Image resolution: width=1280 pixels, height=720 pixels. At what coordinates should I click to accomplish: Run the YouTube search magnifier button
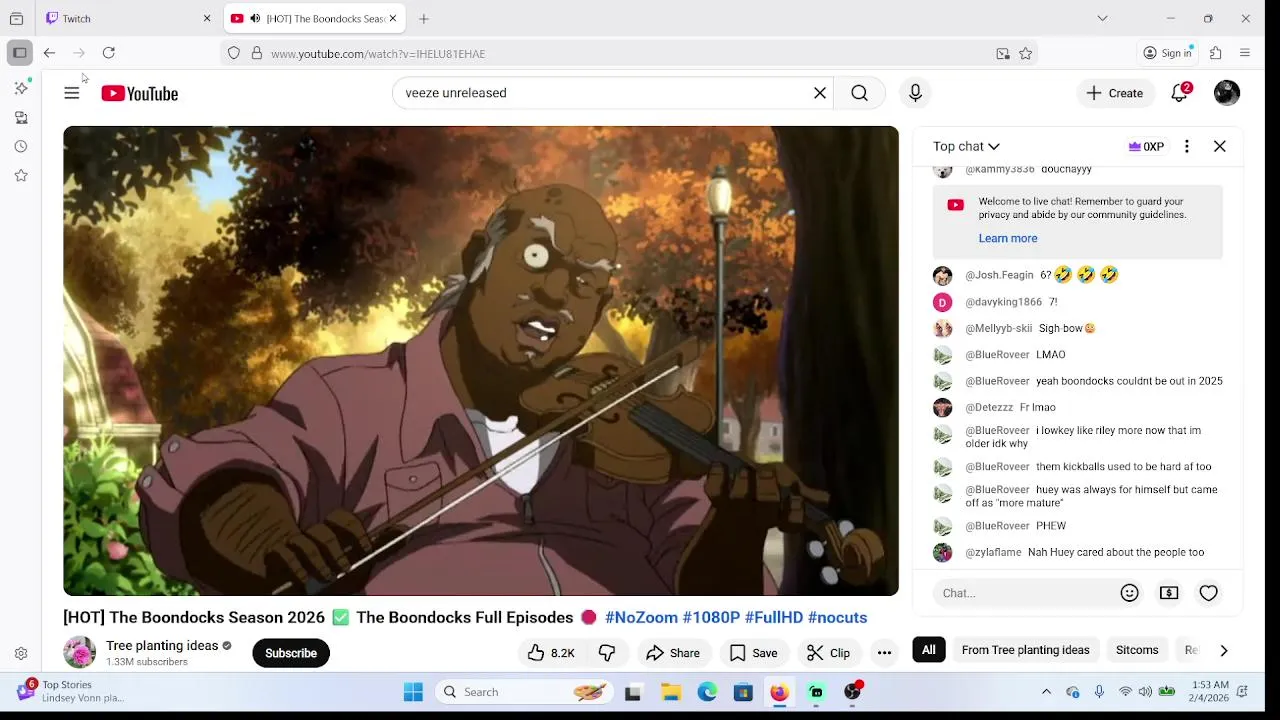click(860, 93)
